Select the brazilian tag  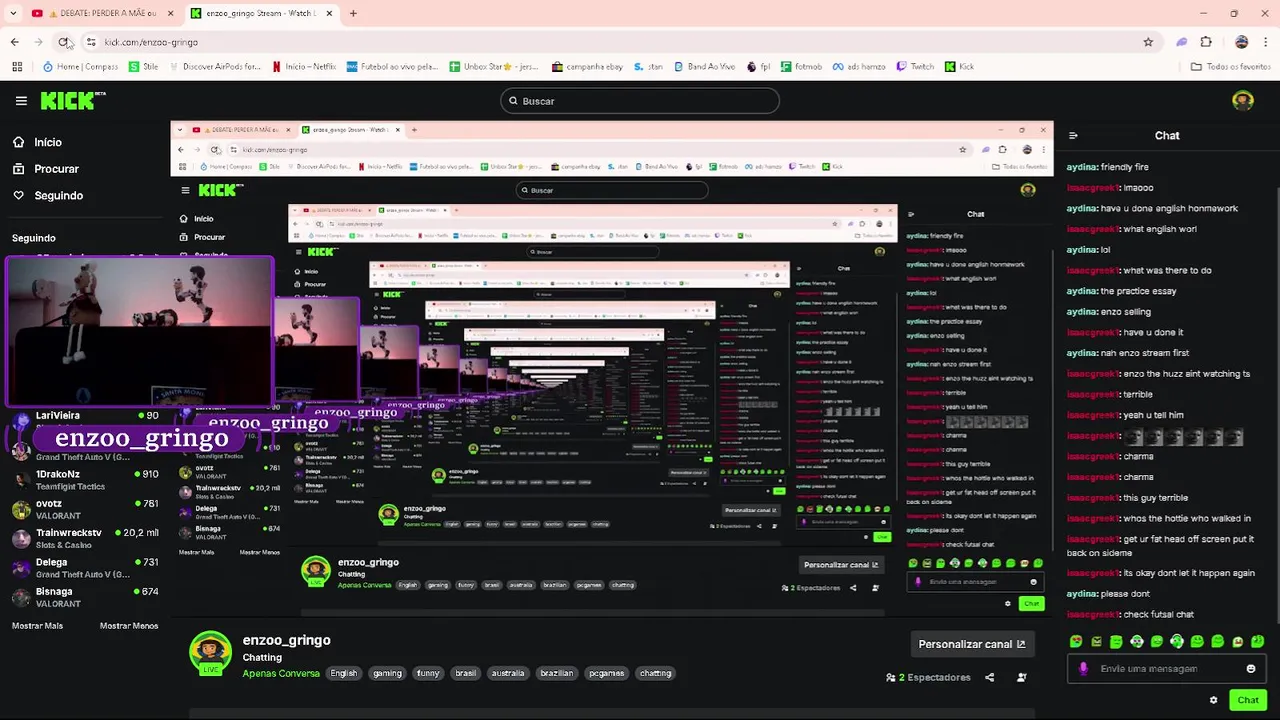[x=557, y=674]
